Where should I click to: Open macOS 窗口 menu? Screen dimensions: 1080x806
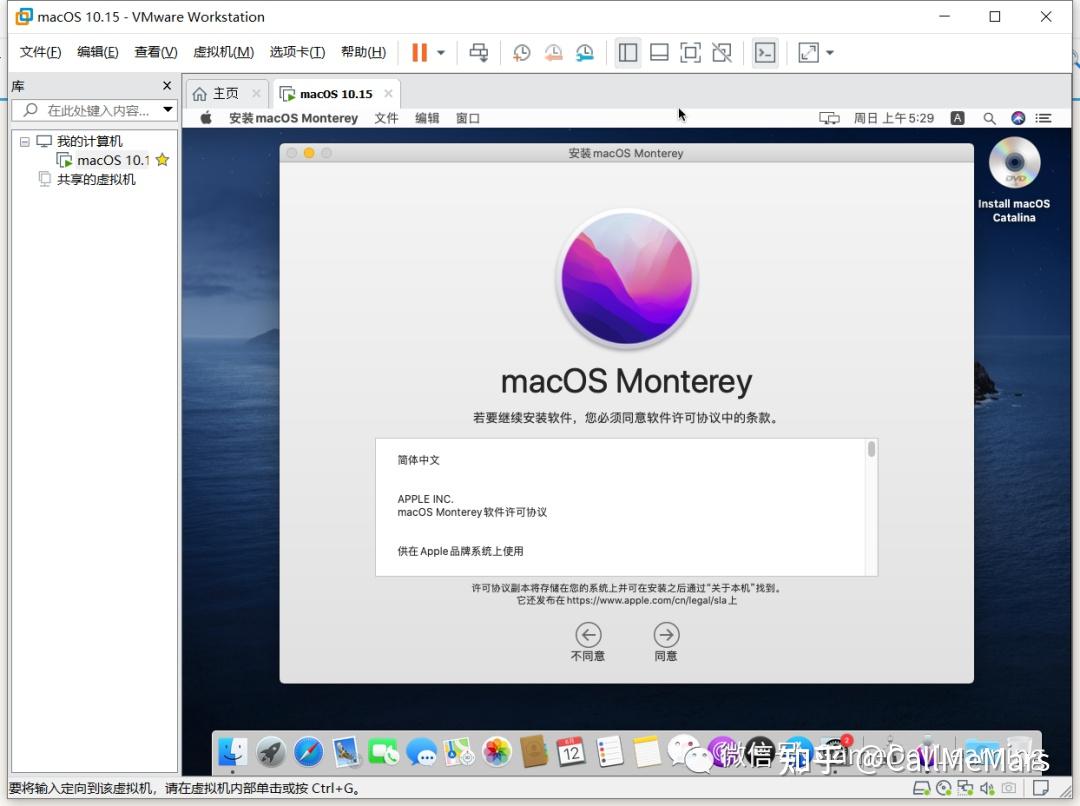coord(468,118)
